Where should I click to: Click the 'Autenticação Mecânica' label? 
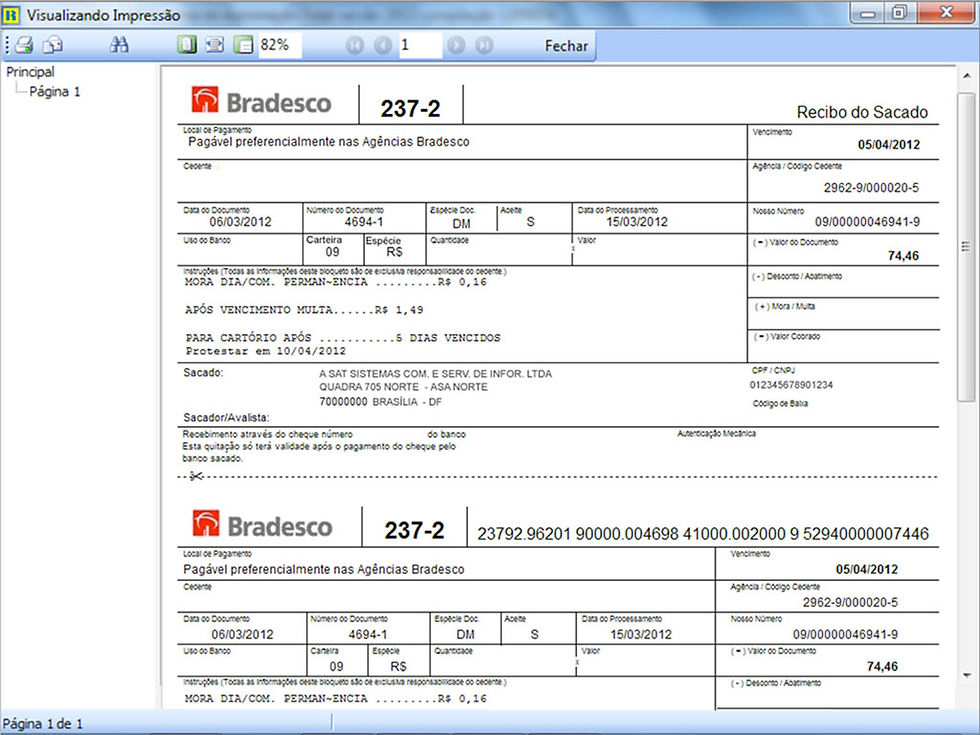(x=716, y=433)
